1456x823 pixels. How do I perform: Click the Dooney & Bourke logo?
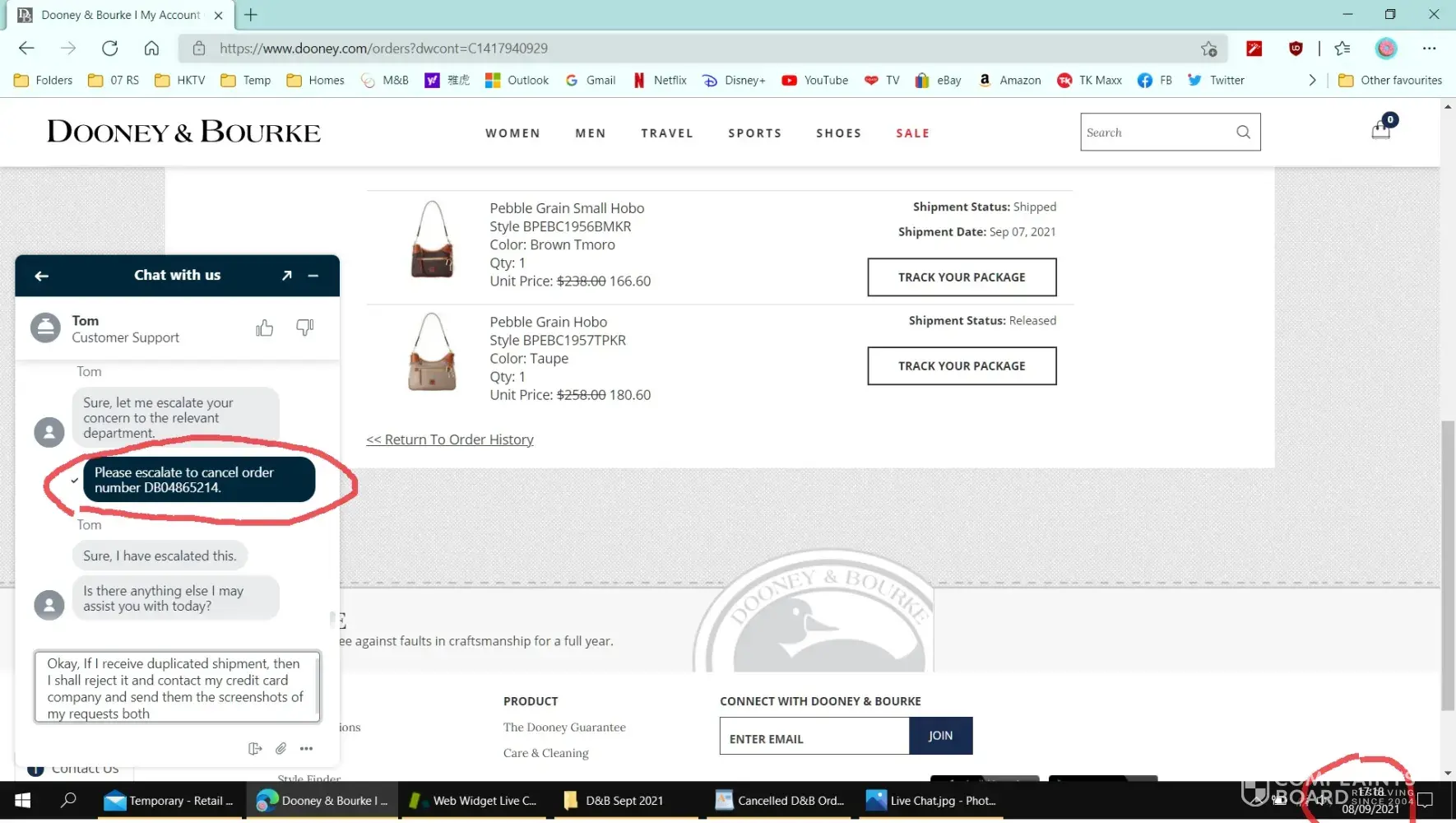[x=183, y=132]
